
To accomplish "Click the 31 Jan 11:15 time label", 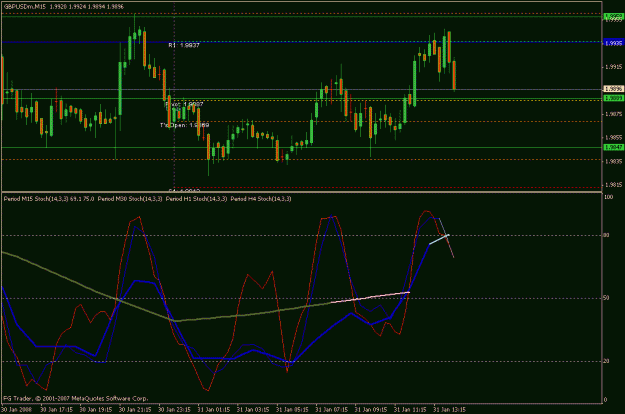I will pyautogui.click(x=410, y=410).
